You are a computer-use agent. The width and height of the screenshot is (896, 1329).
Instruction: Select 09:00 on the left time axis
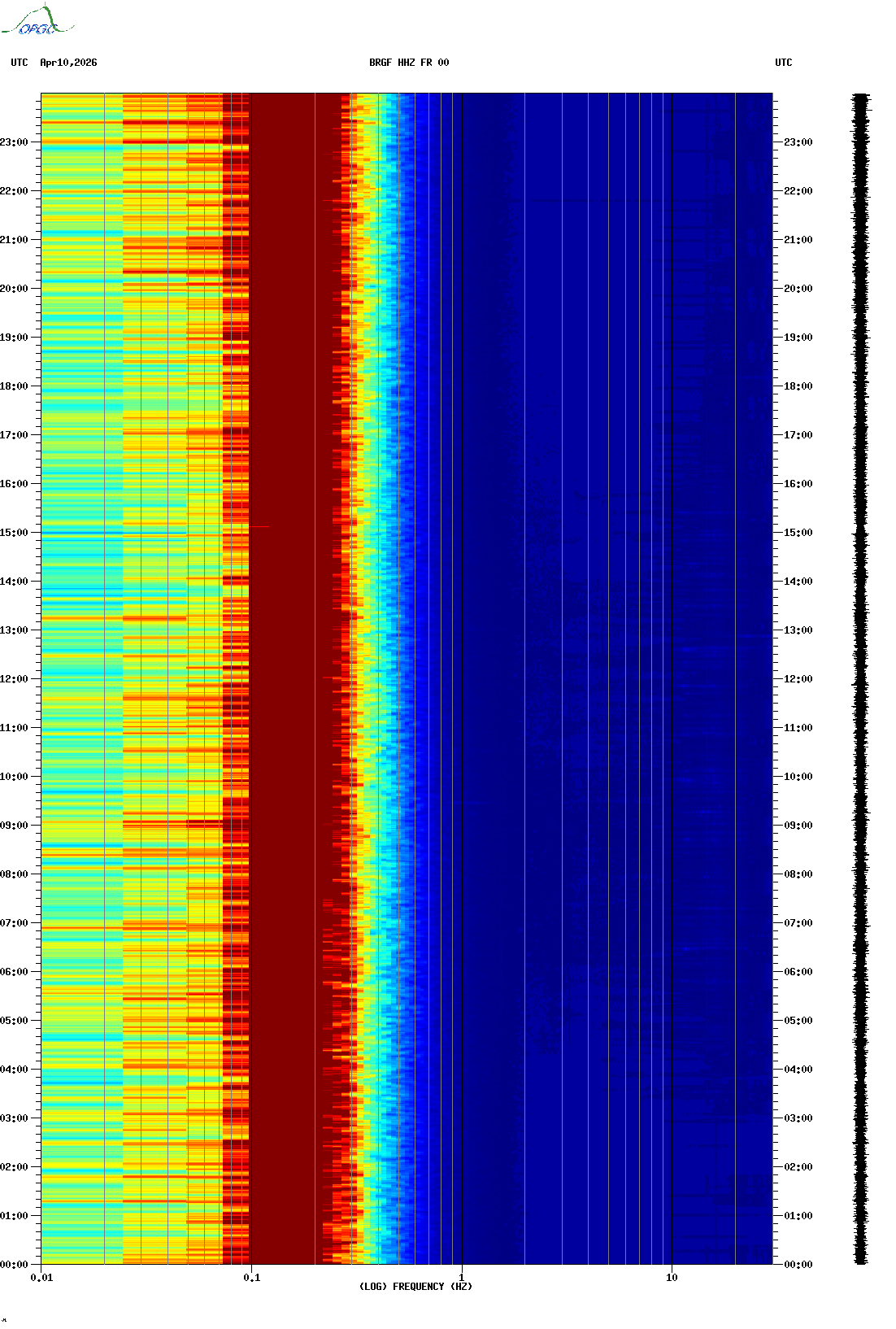click(x=14, y=826)
